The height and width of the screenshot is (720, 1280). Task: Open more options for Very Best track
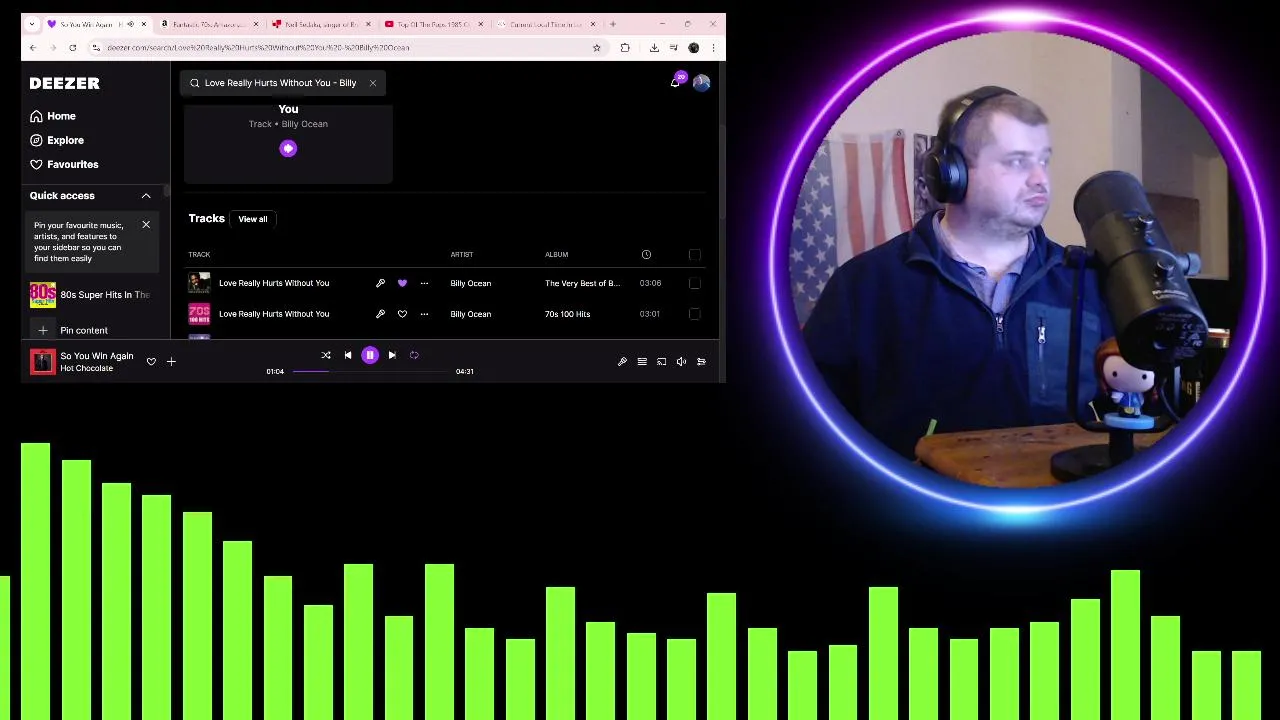424,283
